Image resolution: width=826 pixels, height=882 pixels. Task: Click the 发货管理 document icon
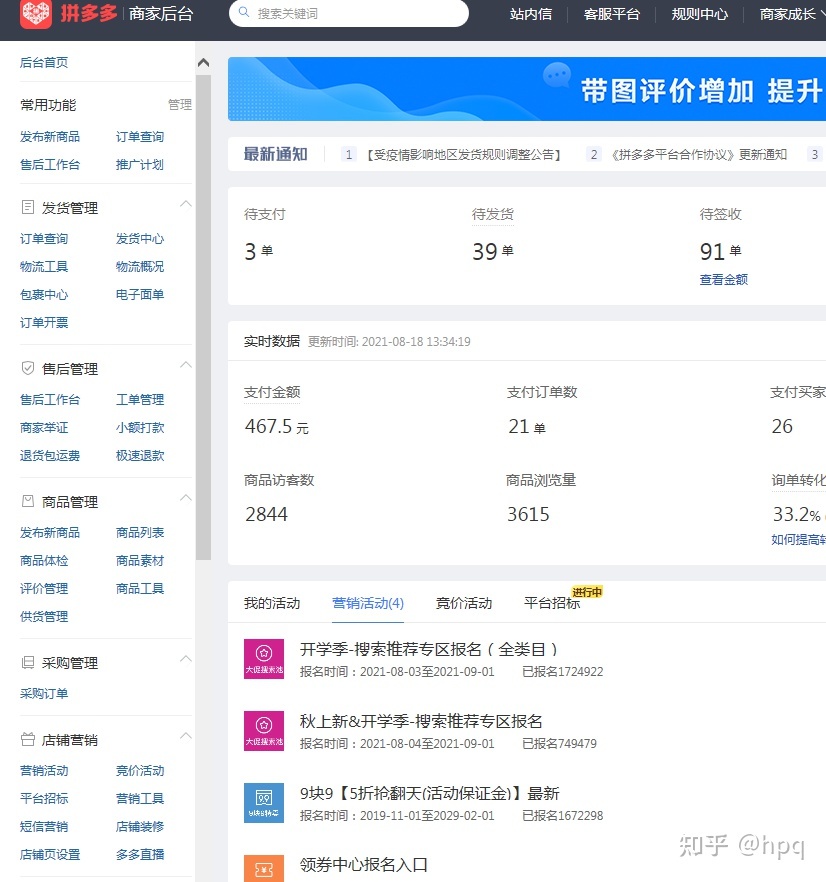(27, 208)
